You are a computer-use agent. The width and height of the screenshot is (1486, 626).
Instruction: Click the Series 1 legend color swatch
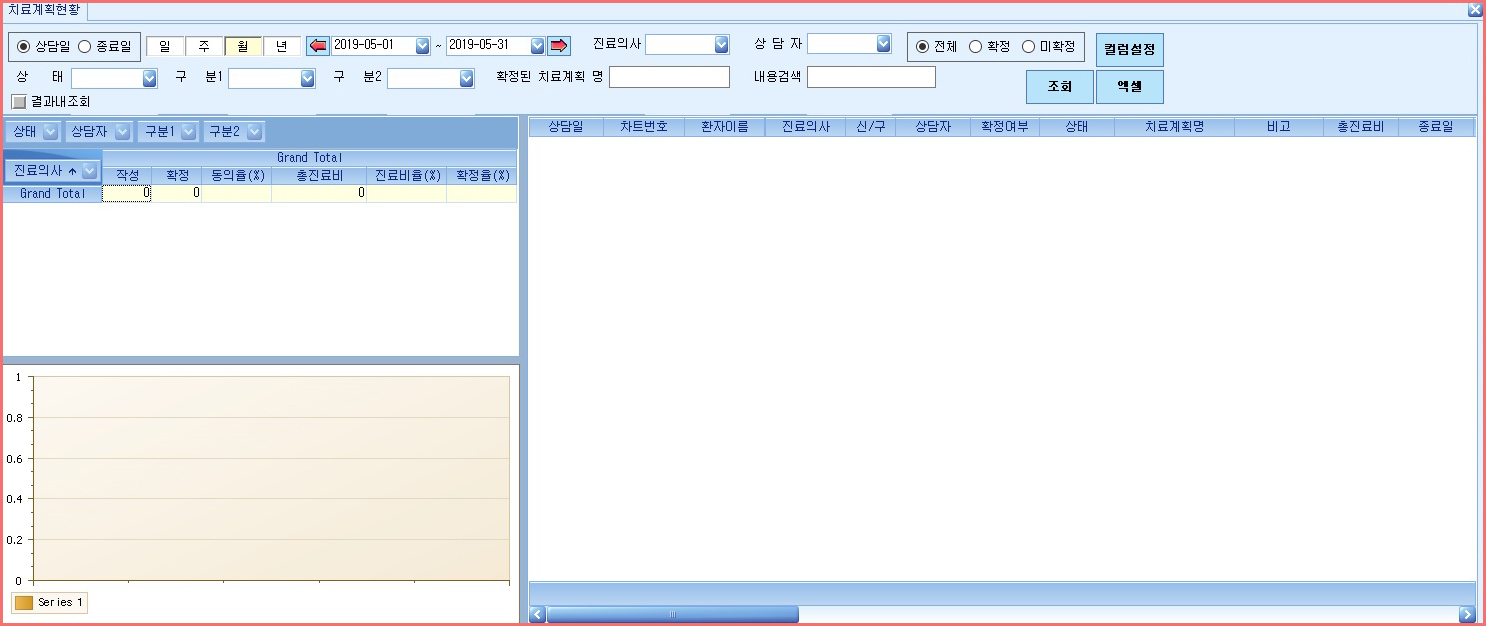pyautogui.click(x=24, y=603)
